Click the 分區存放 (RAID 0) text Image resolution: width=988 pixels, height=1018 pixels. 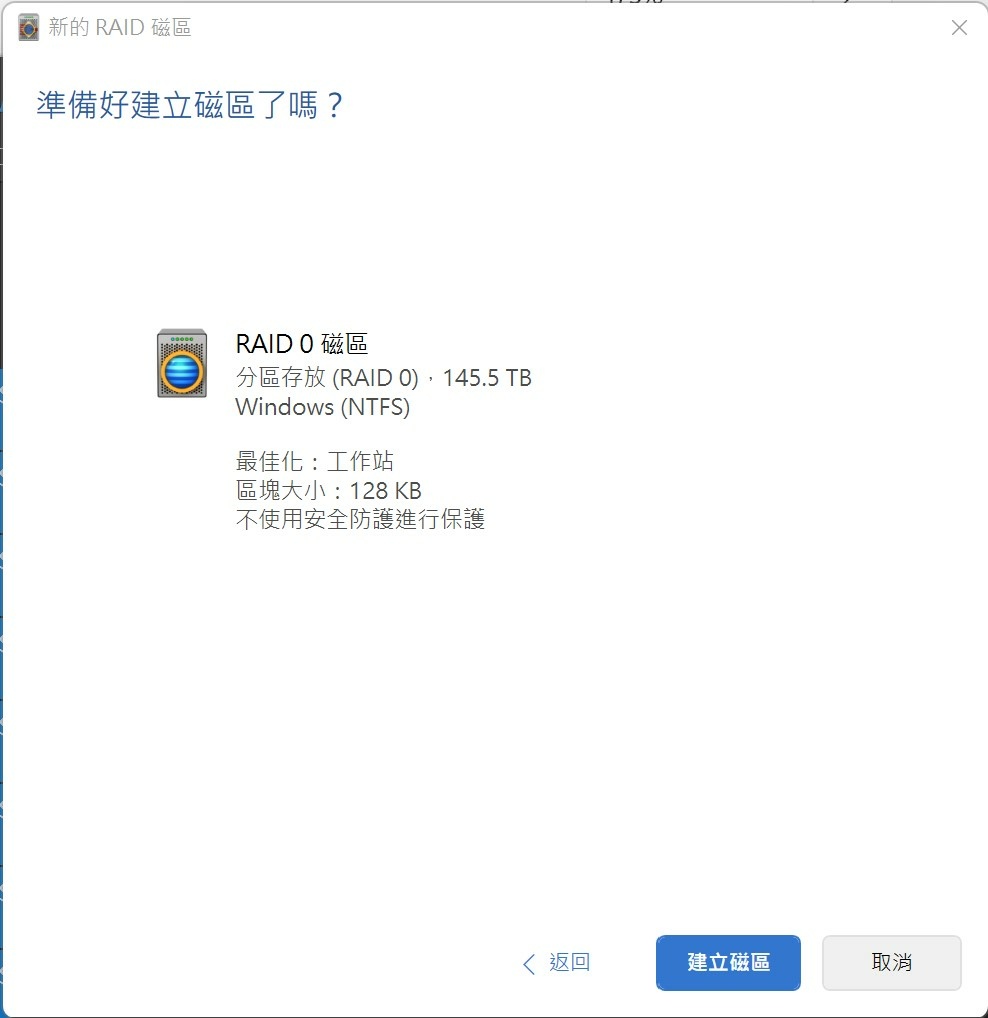327,378
